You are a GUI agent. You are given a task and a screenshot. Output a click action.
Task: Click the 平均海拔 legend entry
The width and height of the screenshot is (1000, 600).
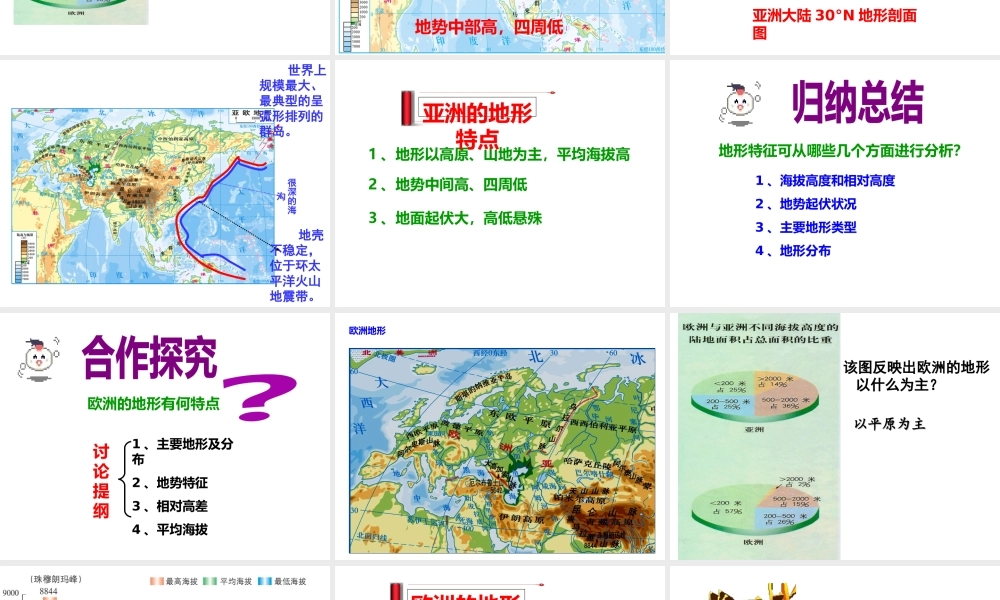pyautogui.click(x=228, y=582)
